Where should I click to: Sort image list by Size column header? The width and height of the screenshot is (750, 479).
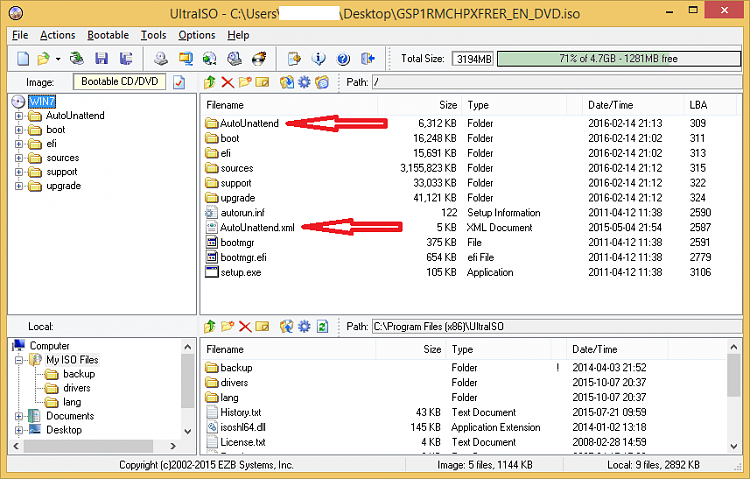tap(420, 105)
